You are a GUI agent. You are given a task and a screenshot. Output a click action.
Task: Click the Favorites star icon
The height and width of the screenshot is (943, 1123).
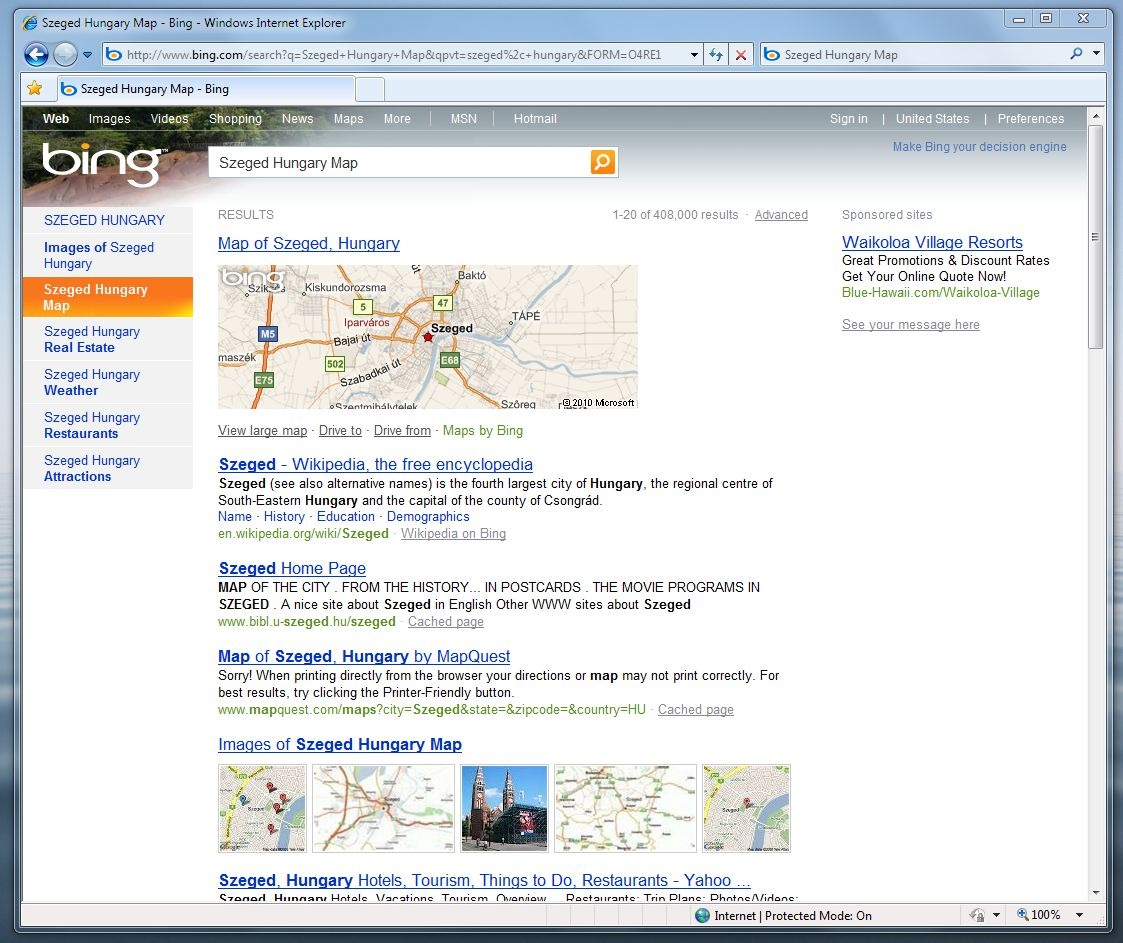click(x=34, y=88)
